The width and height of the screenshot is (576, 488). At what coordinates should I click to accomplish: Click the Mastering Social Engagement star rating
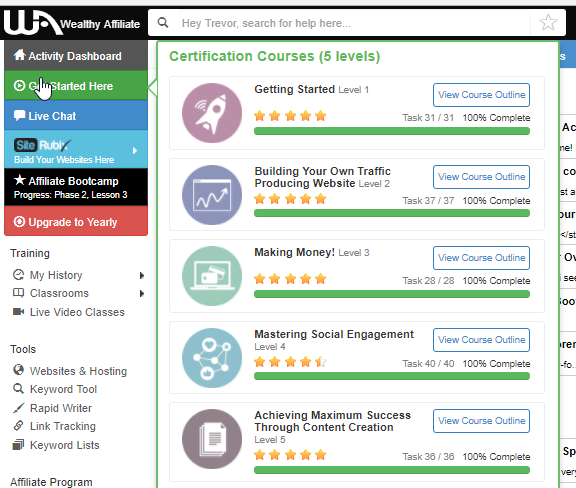pos(290,362)
